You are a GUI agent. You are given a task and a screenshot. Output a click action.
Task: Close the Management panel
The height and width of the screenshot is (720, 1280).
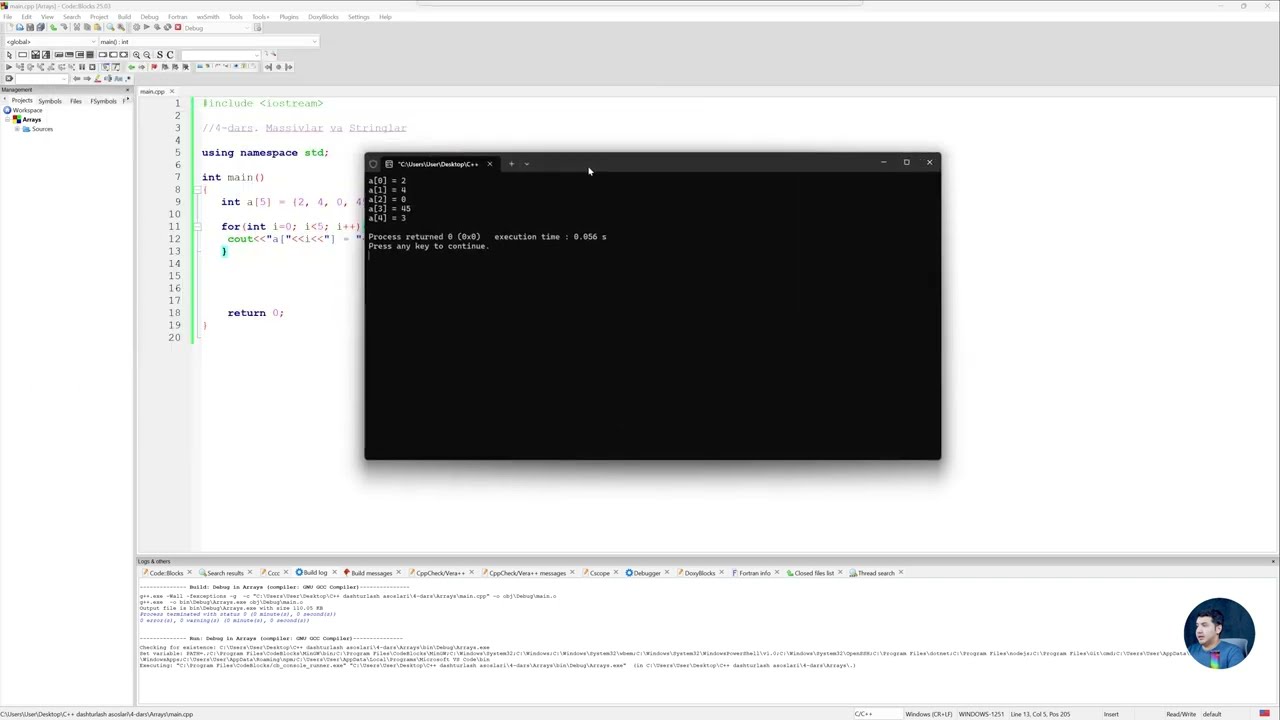tap(127, 90)
